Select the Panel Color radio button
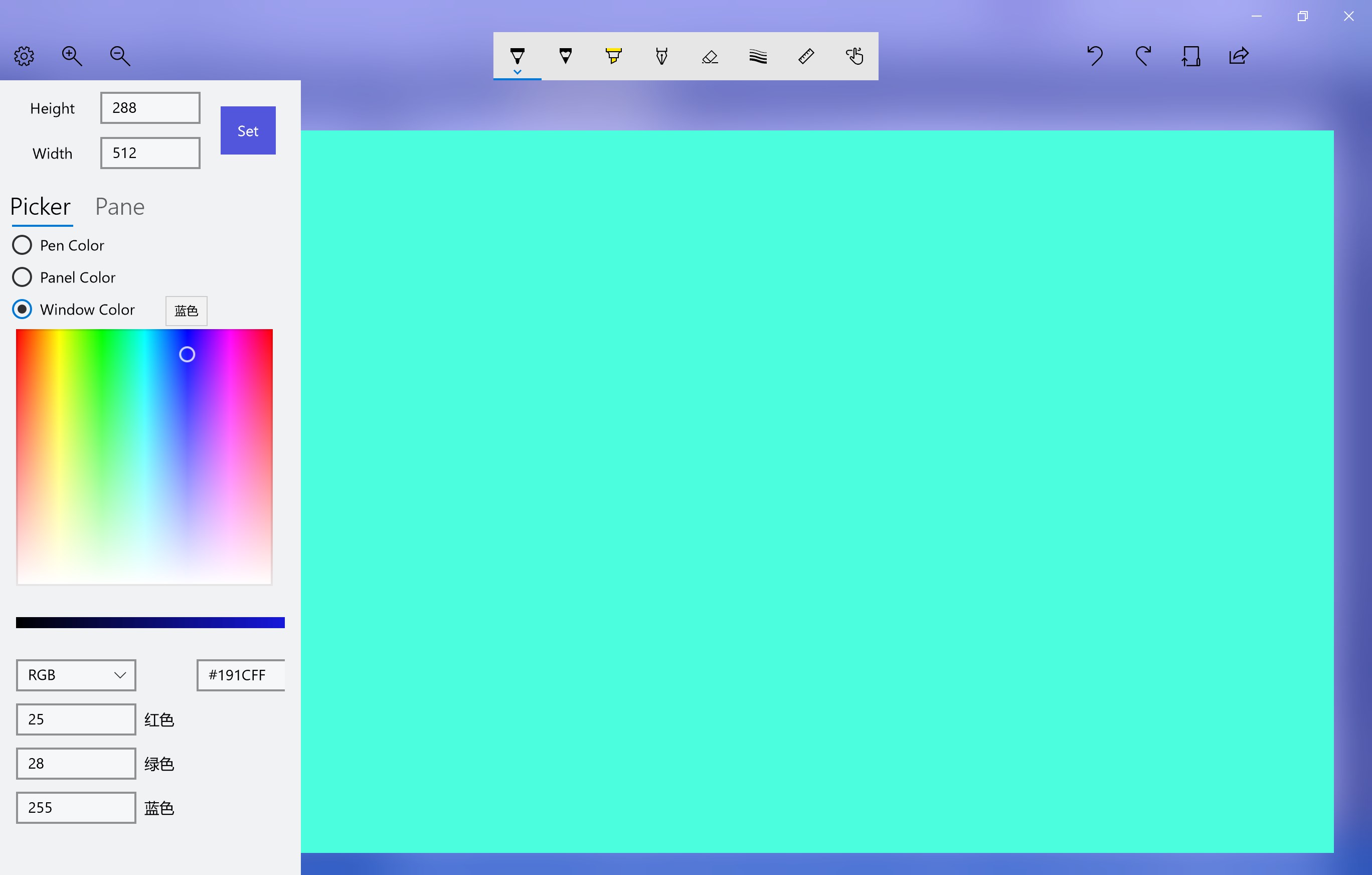Viewport: 1372px width, 875px height. [21, 277]
